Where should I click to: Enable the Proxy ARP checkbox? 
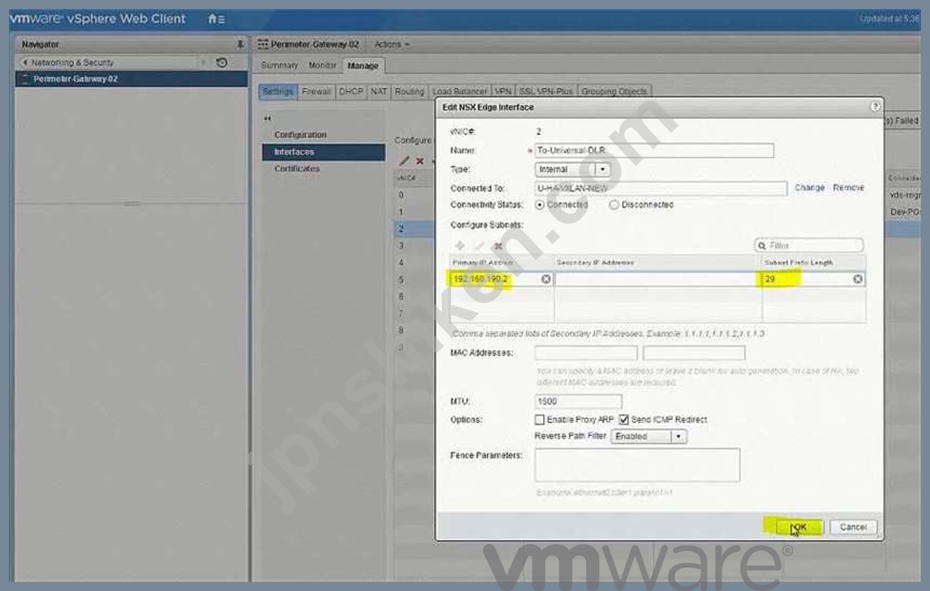540,420
